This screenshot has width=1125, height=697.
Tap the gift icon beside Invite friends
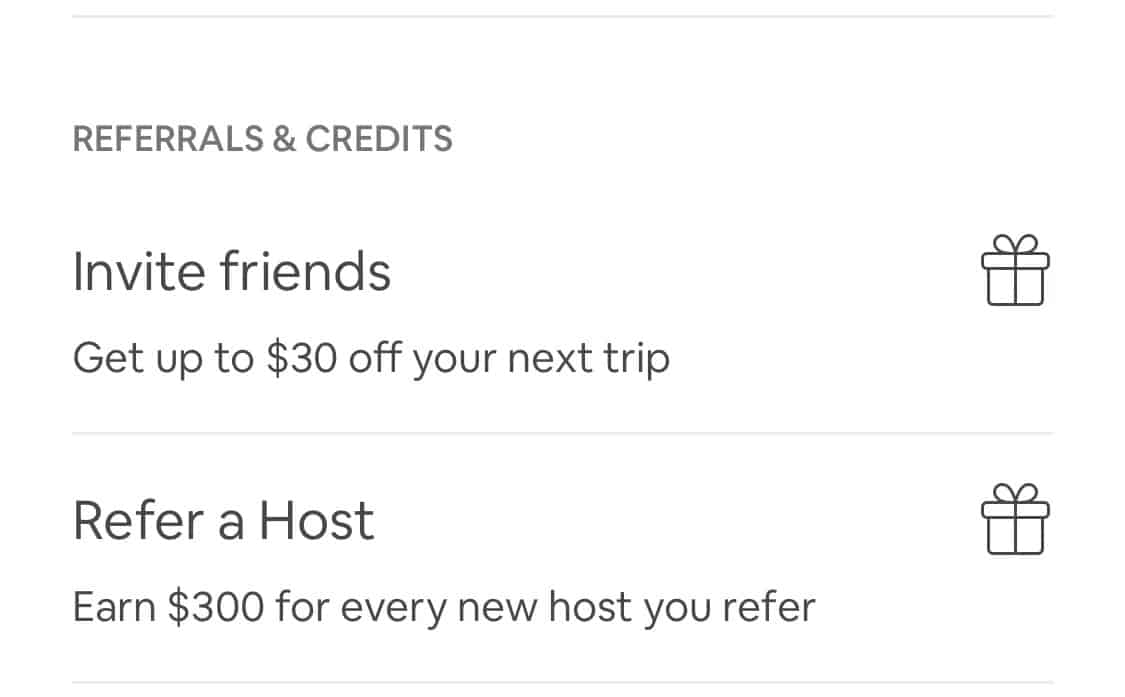click(x=1015, y=270)
